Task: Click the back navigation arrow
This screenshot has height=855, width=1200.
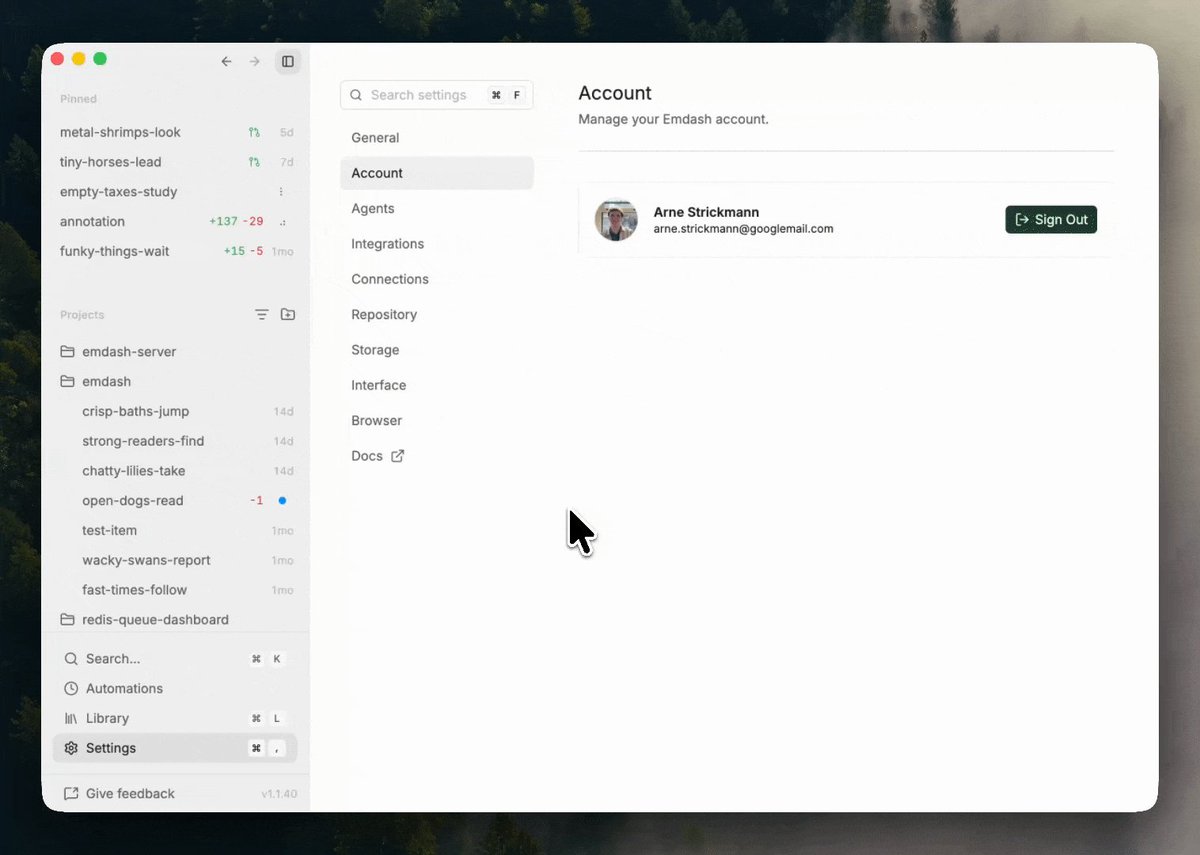Action: pos(226,62)
